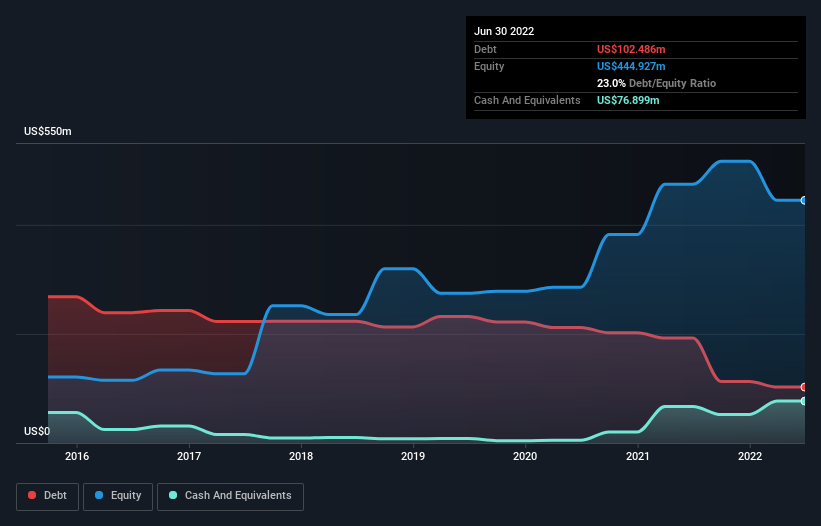The image size is (821, 526).
Task: Click the 2022 axis label
Action: coord(750,456)
